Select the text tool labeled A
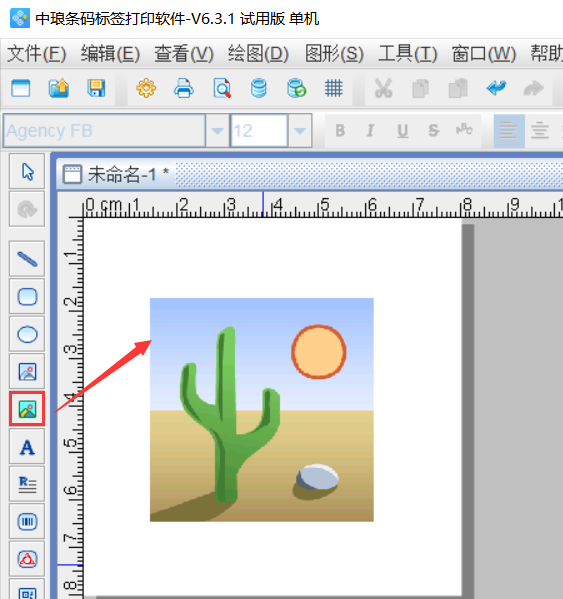The height and width of the screenshot is (599, 563). point(27,447)
